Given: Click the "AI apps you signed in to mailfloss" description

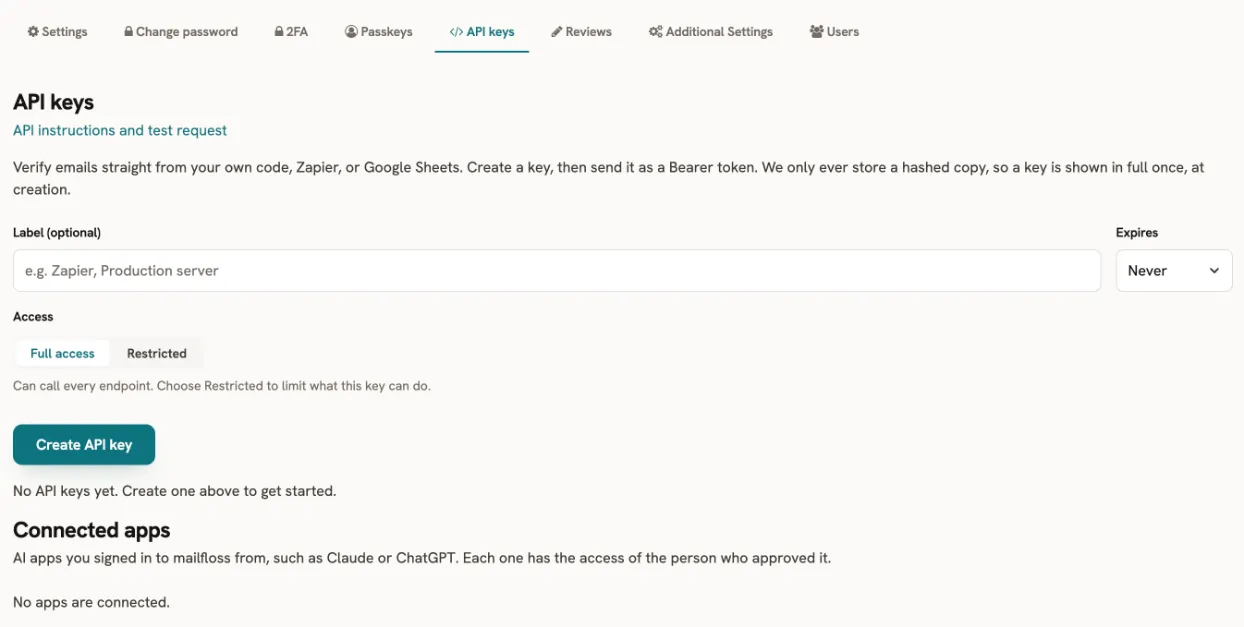Looking at the screenshot, I should point(422,558).
